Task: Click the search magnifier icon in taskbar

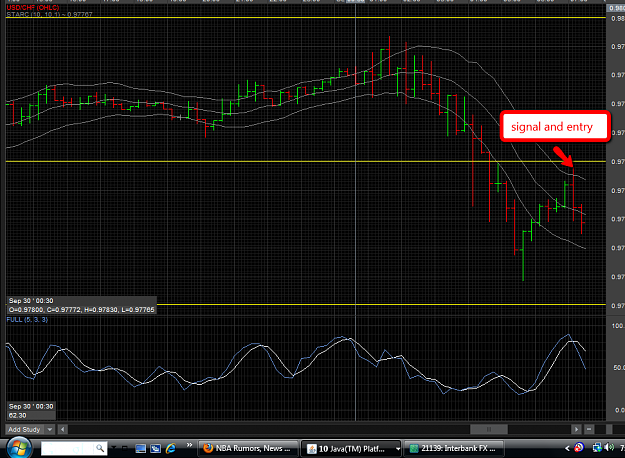Action: pos(100,448)
